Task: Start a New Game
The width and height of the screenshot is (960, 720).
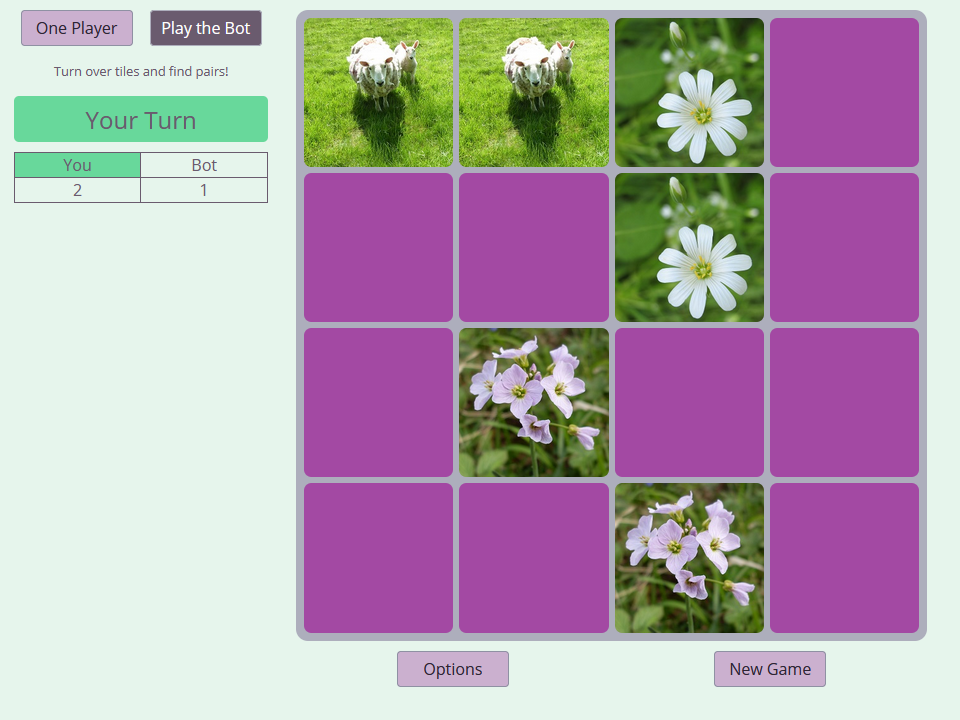Action: pos(770,669)
